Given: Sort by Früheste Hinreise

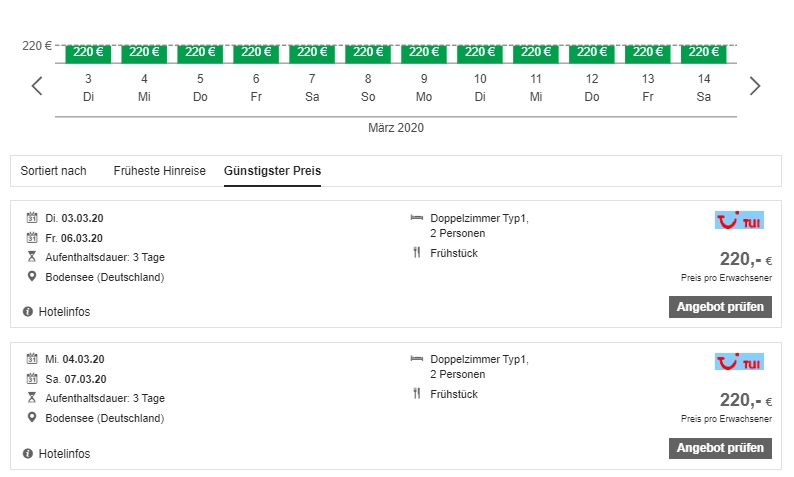Looking at the screenshot, I should tap(159, 171).
